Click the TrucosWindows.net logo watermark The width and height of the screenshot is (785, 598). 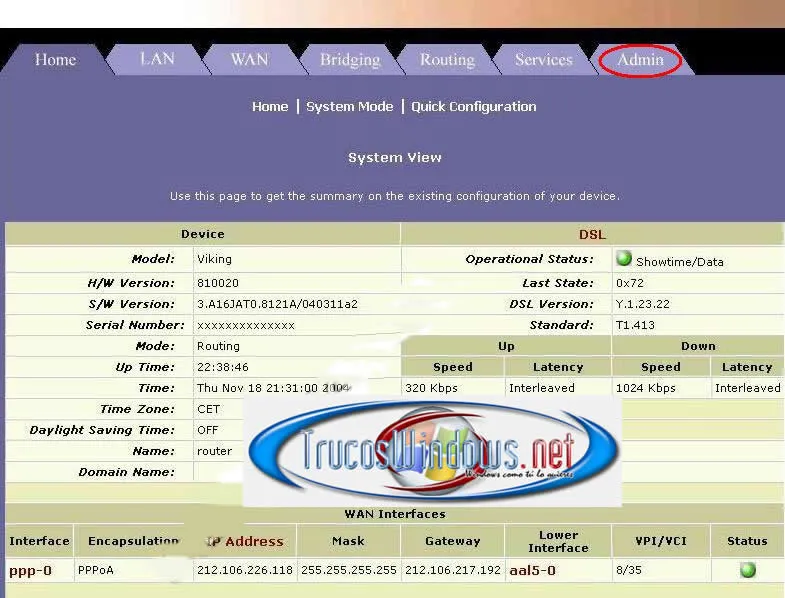tap(433, 452)
